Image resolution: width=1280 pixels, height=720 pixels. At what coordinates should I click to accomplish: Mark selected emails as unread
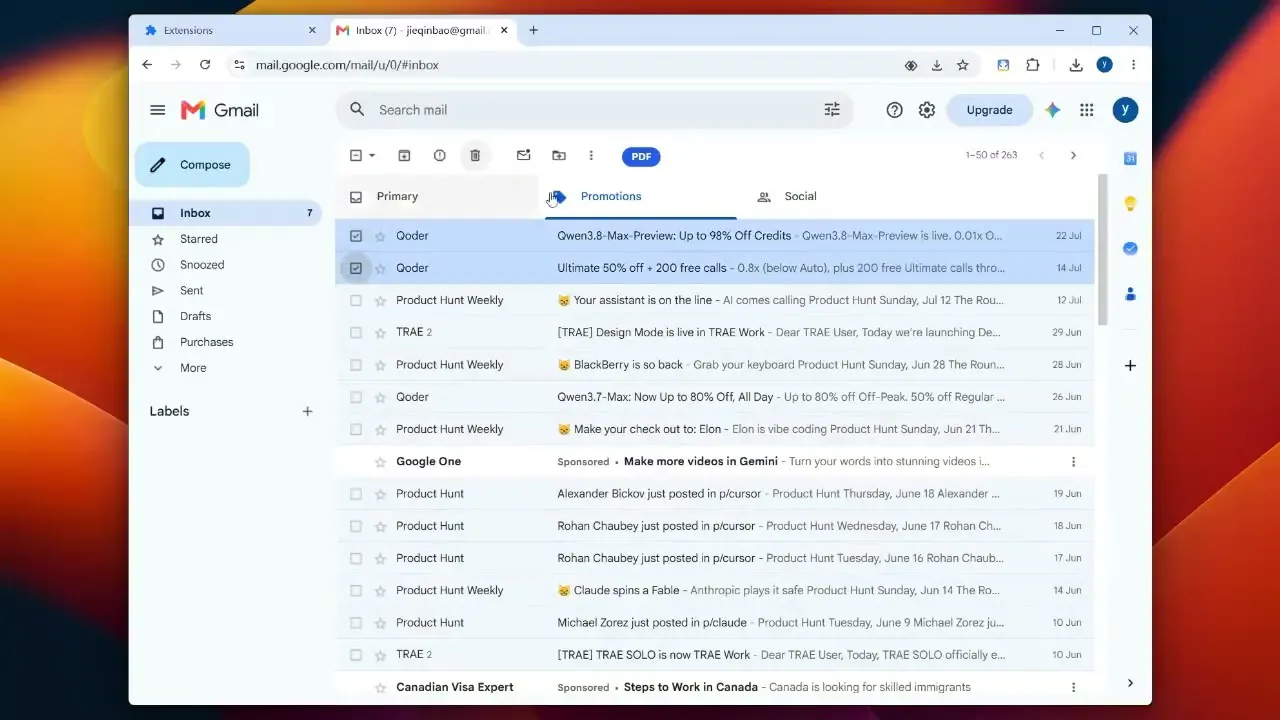point(523,156)
